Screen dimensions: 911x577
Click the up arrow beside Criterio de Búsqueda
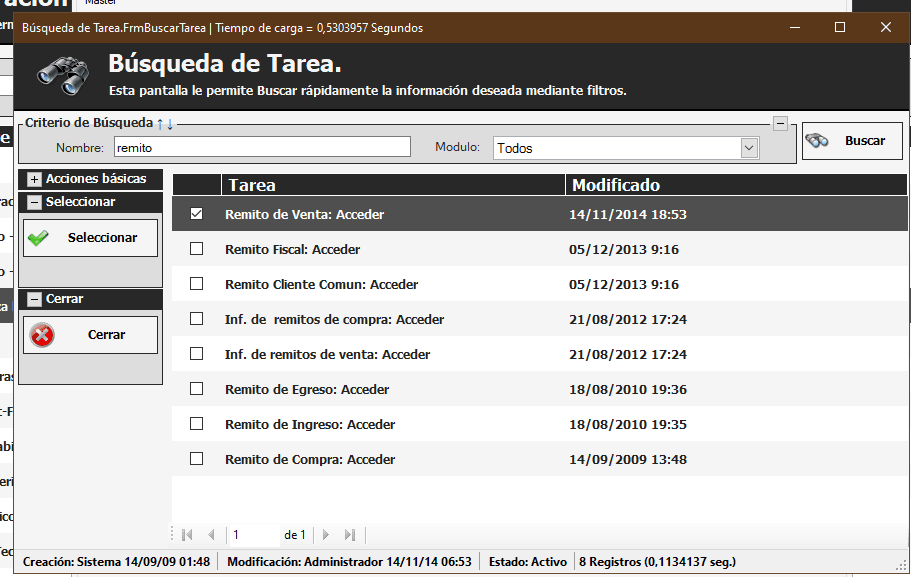[160, 123]
